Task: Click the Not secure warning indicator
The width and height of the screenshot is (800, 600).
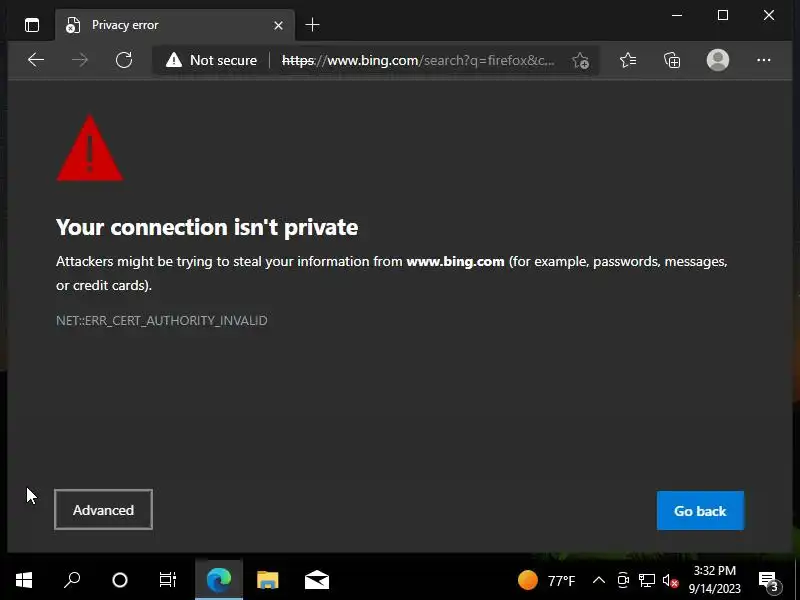Action: (x=211, y=60)
